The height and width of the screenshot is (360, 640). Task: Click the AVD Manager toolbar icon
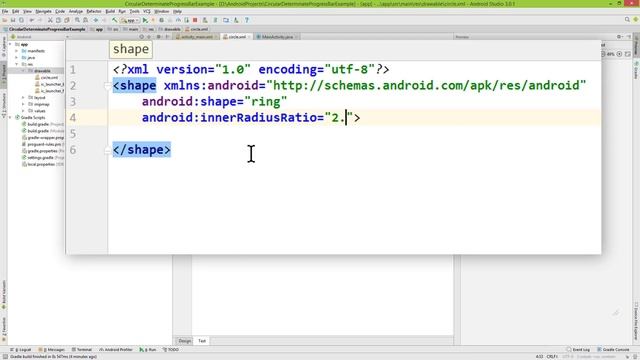[x=205, y=20]
